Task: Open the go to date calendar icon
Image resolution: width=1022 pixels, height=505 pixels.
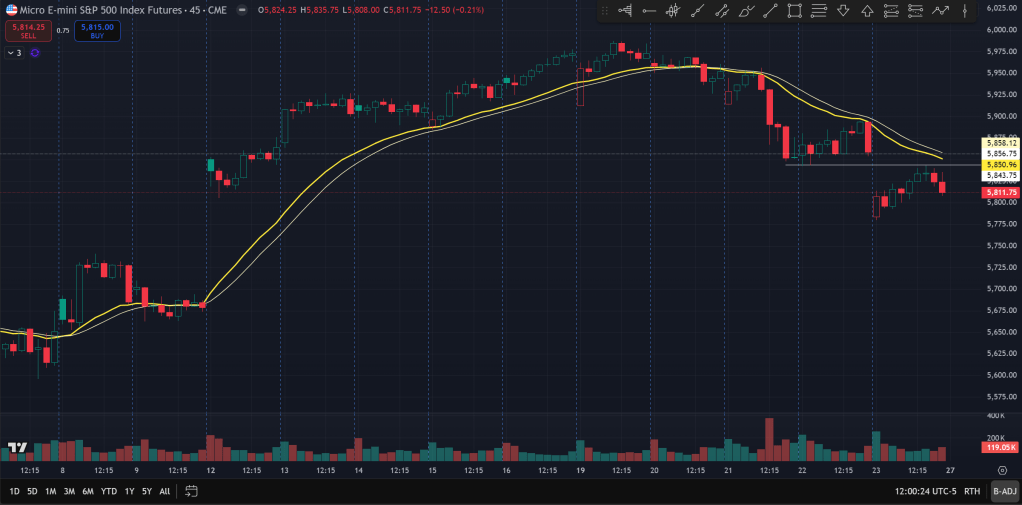Action: (191, 491)
